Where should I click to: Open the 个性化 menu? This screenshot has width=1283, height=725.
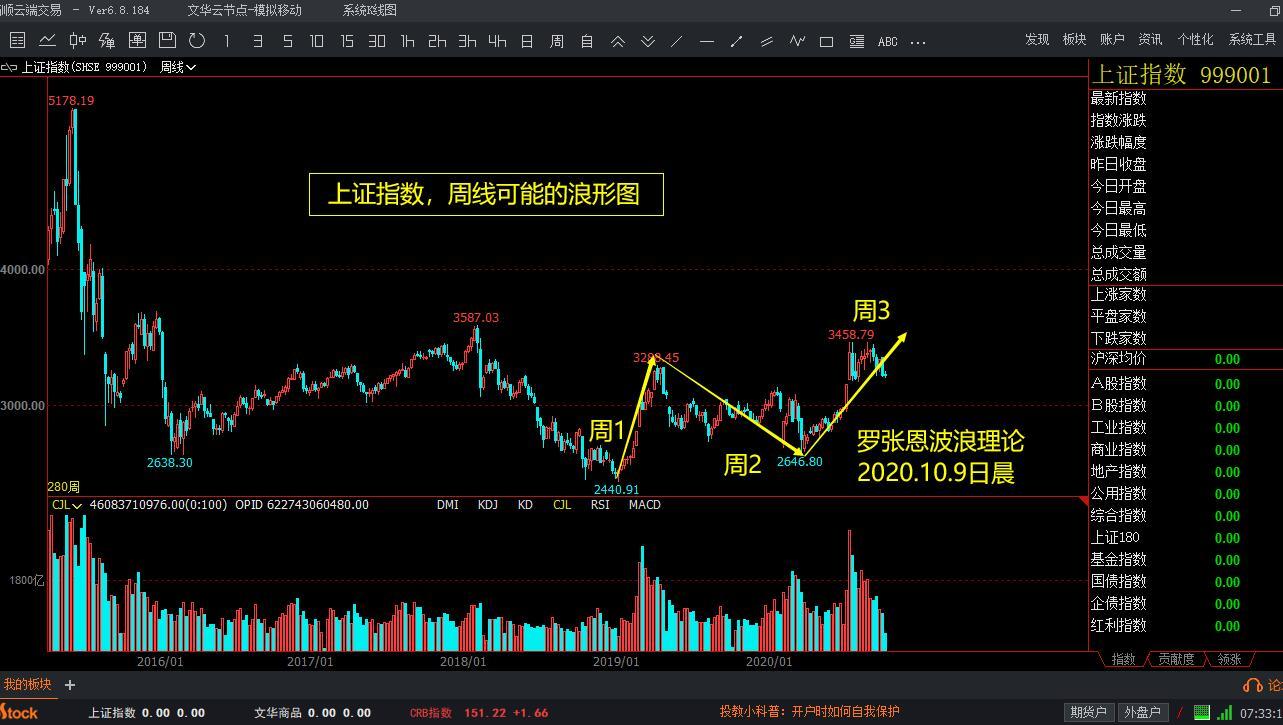(1195, 40)
